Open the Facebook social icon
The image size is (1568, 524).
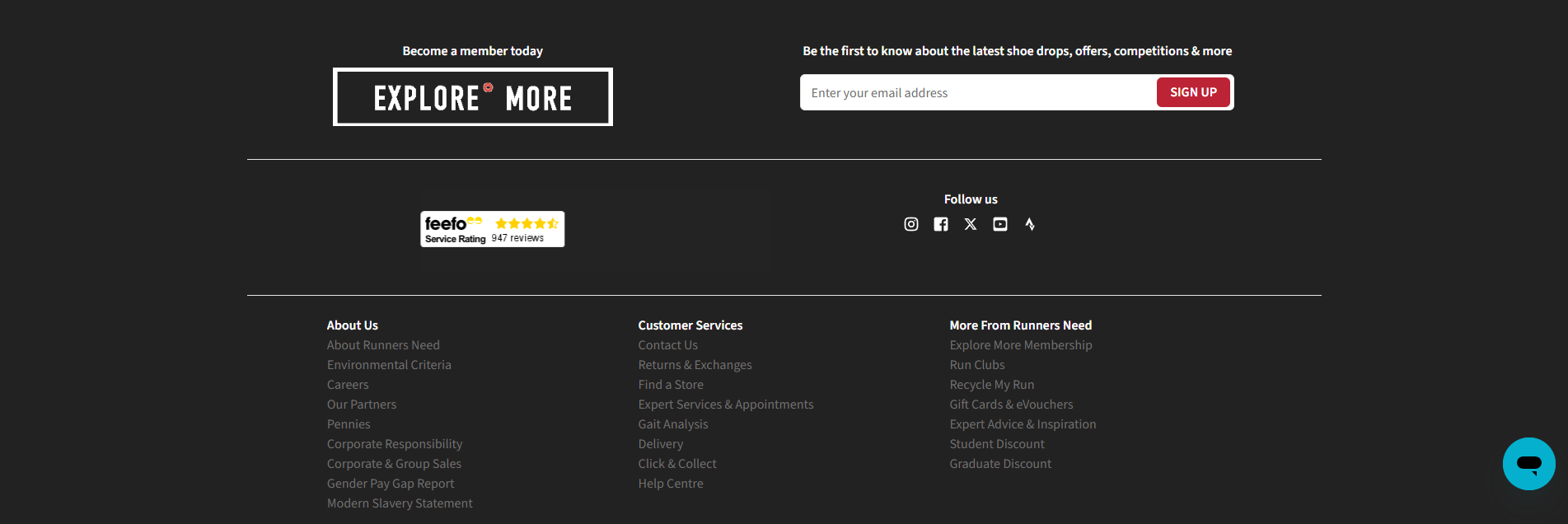coord(941,224)
